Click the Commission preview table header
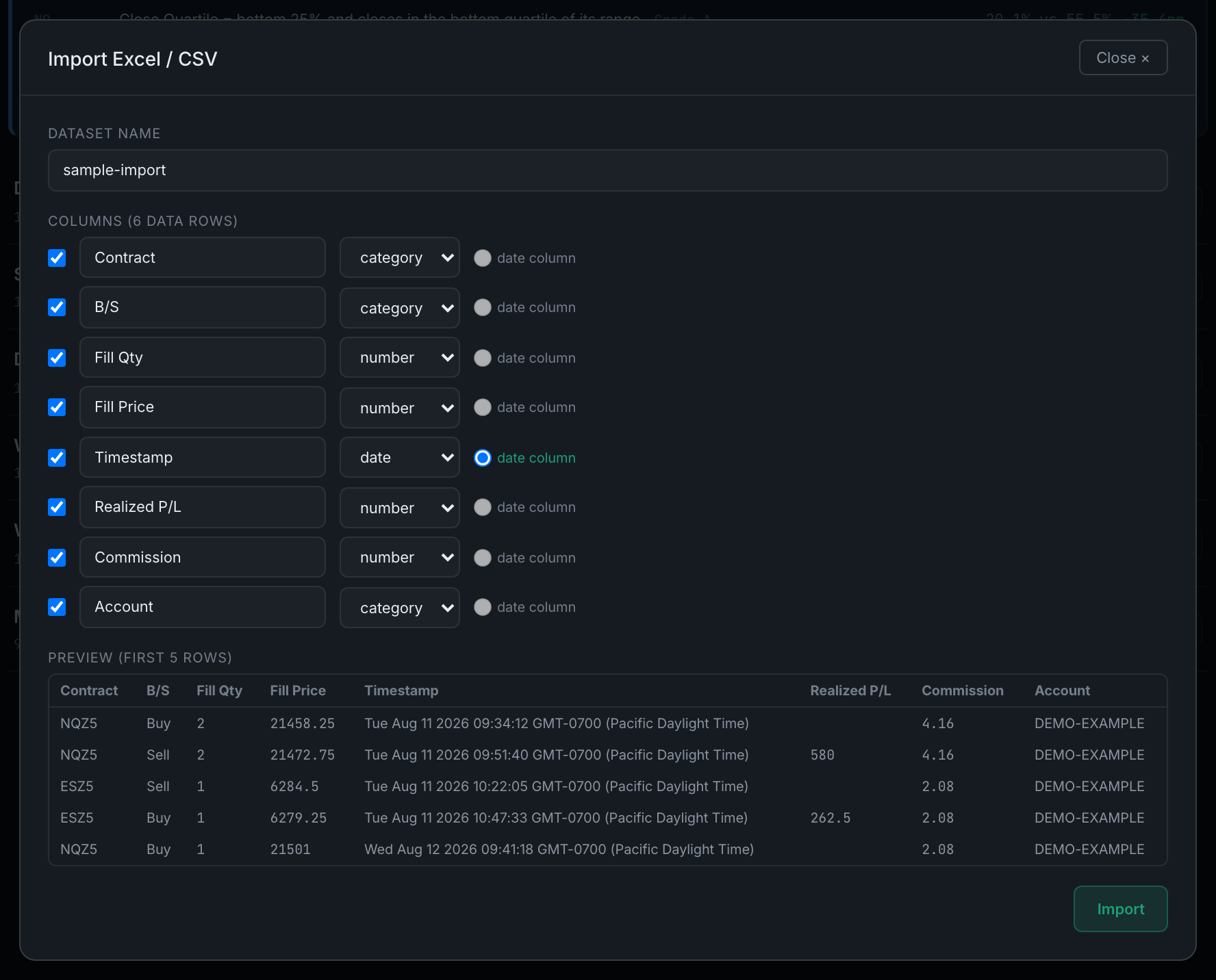Screen dimensions: 1216x980 [x=963, y=691]
